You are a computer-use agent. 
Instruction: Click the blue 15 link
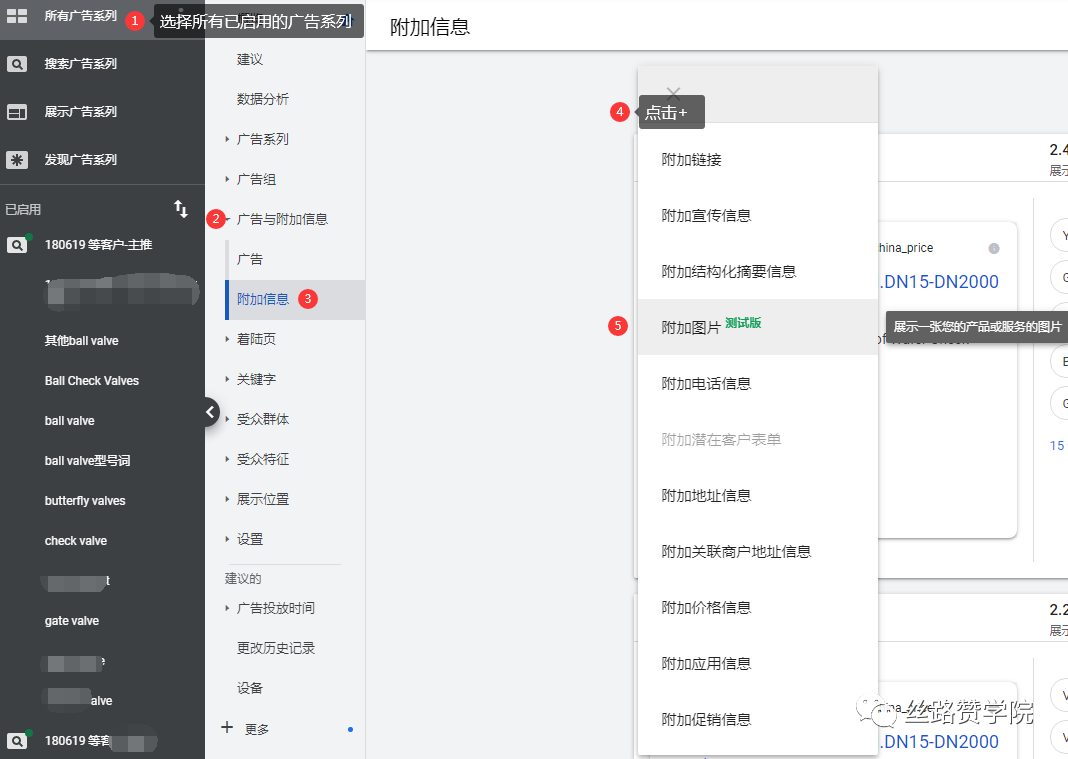pyautogui.click(x=1056, y=446)
